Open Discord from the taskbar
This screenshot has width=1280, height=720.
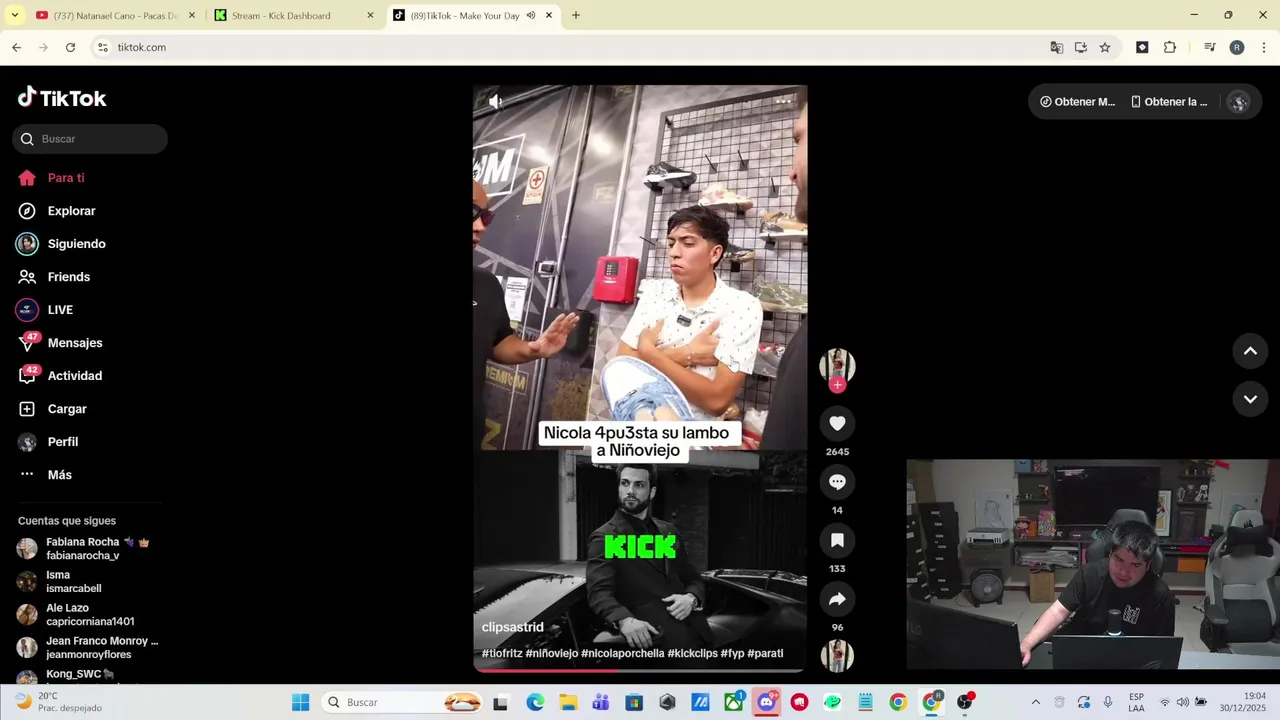[766, 702]
